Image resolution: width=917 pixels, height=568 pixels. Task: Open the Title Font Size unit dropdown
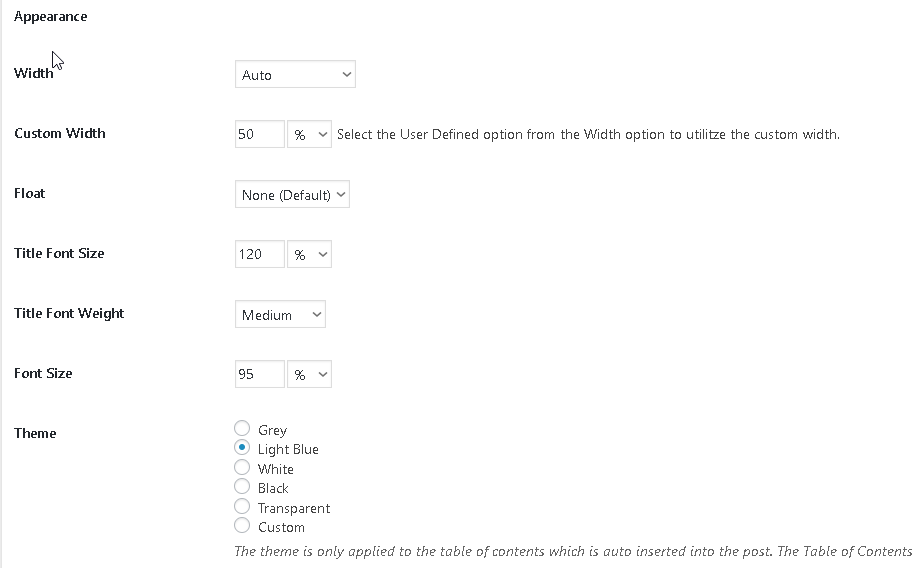tap(309, 254)
